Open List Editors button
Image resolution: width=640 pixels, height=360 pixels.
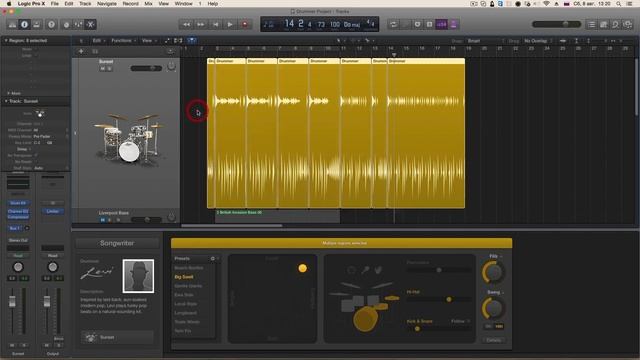(591, 24)
